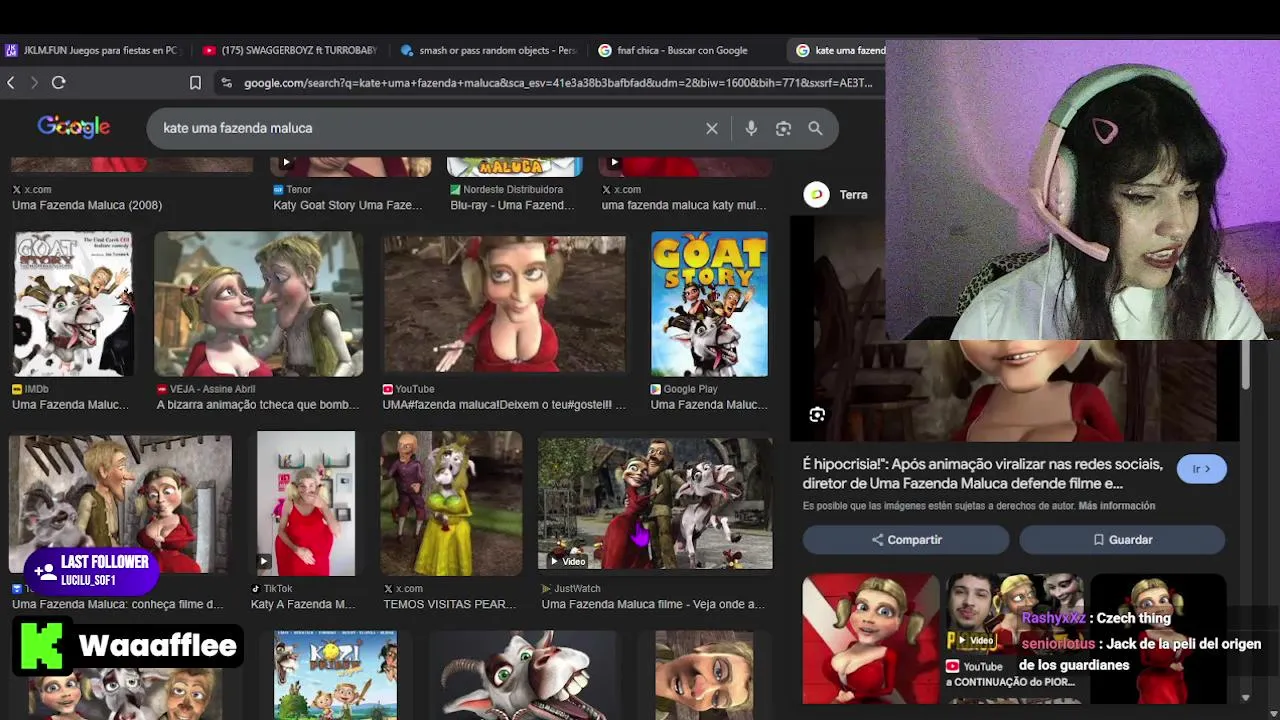Open TikTok Katy A Fazenda thumbnail
The width and height of the screenshot is (1280, 720).
pyautogui.click(x=306, y=503)
